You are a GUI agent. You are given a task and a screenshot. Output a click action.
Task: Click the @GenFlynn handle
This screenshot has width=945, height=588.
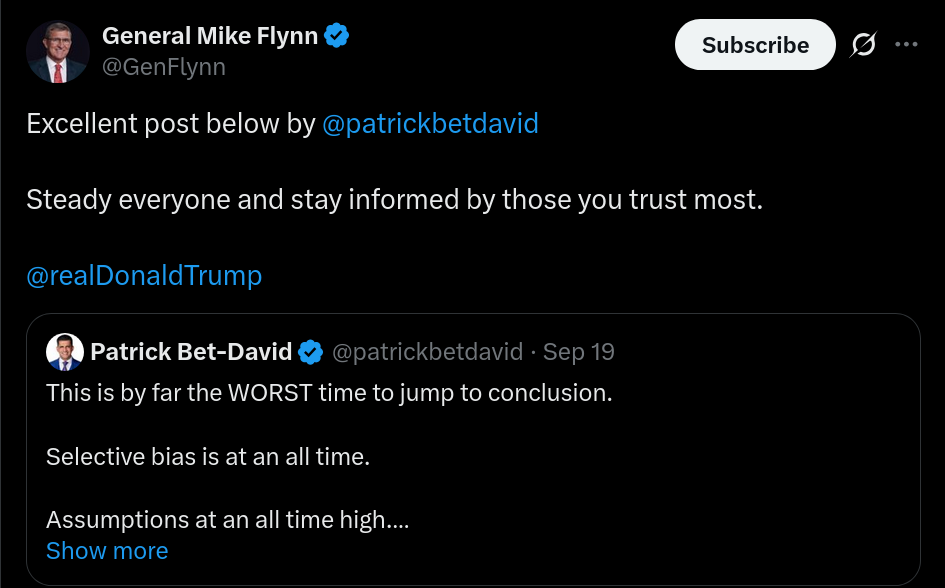[x=164, y=67]
